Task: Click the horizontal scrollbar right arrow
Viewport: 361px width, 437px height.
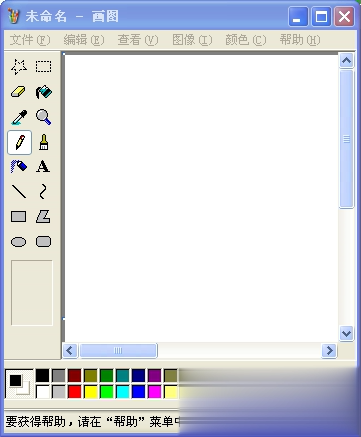Action: click(329, 351)
